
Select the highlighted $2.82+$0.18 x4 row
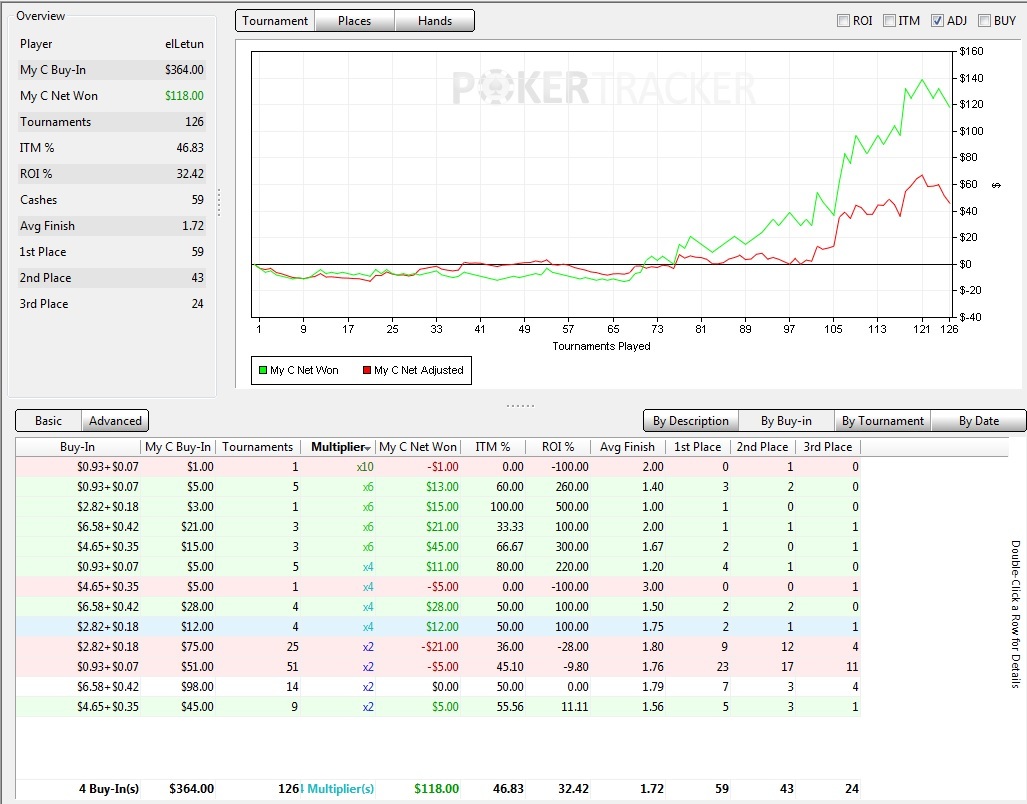[438, 627]
